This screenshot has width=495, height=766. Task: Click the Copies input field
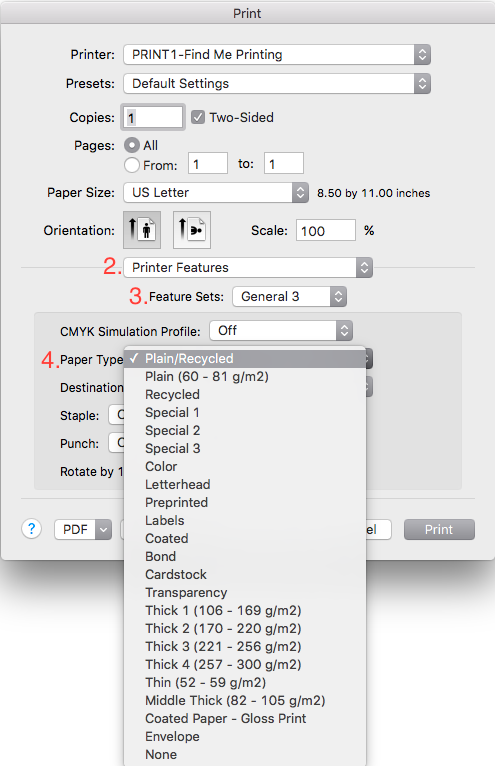click(152, 117)
